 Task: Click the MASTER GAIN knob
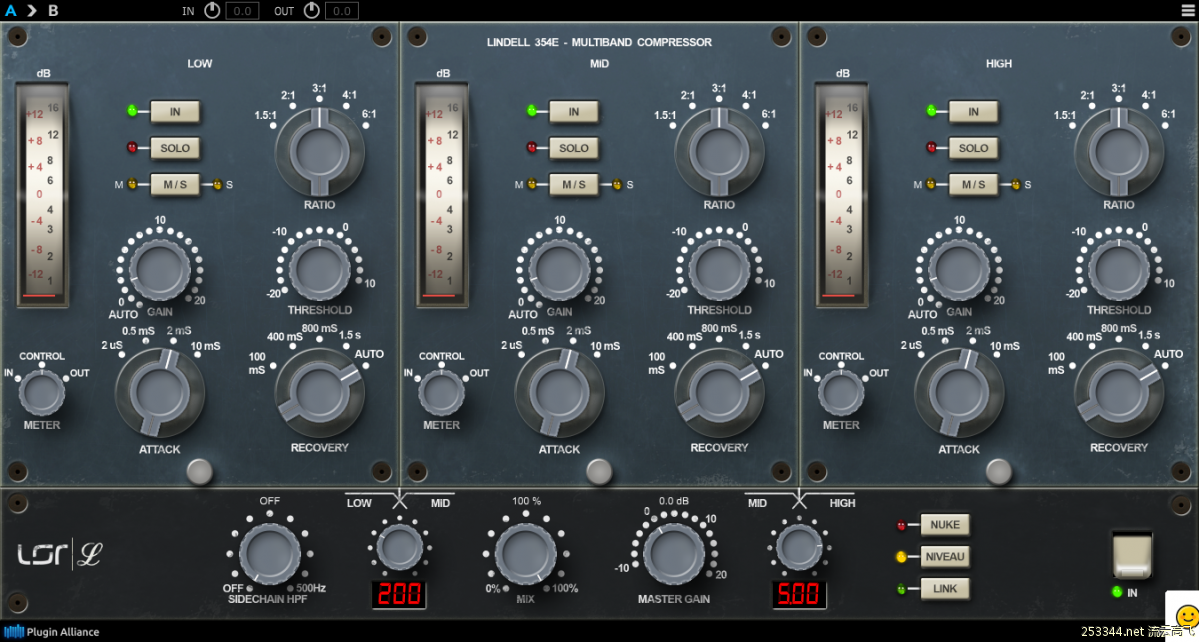point(674,555)
